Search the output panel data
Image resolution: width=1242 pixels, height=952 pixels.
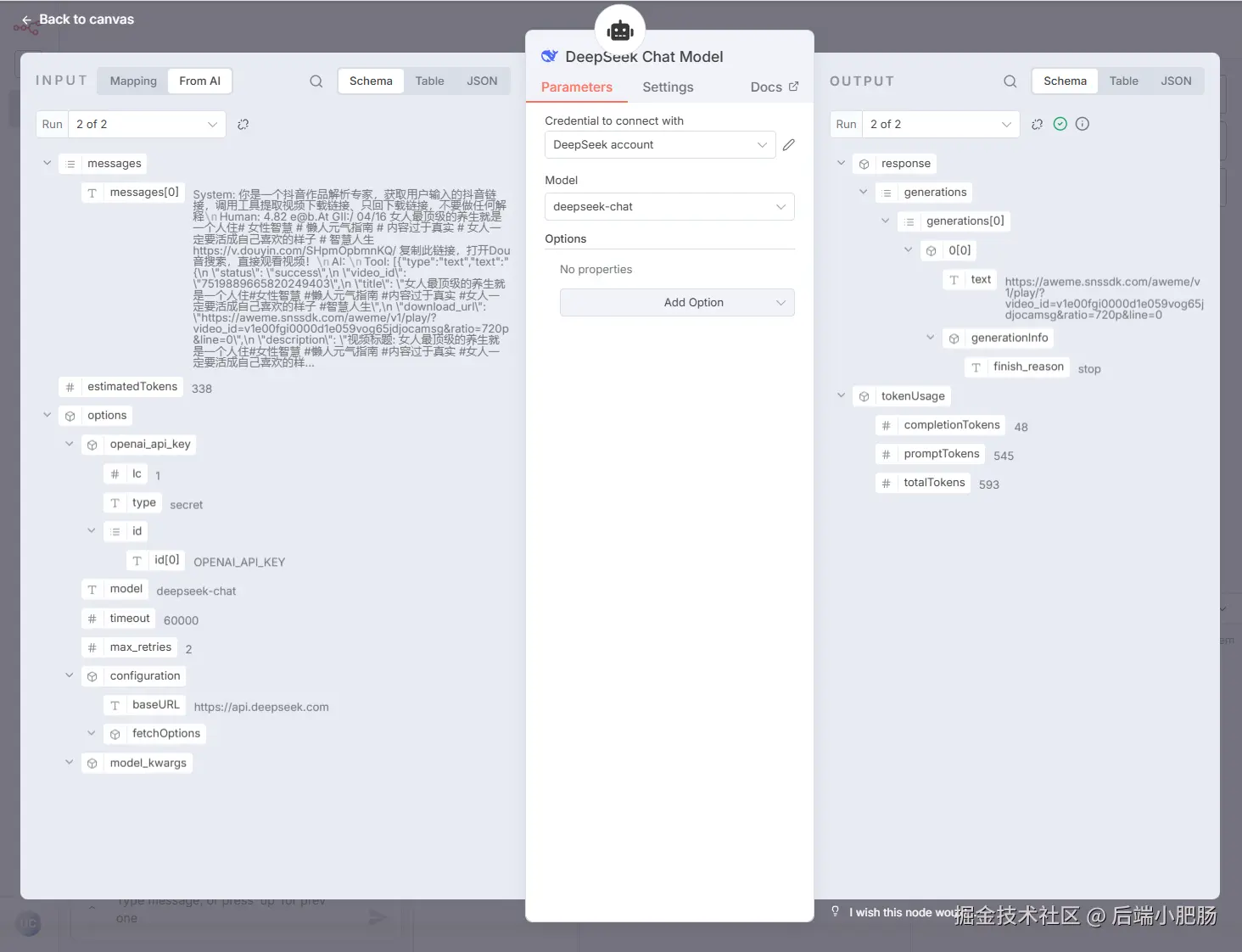[1010, 81]
